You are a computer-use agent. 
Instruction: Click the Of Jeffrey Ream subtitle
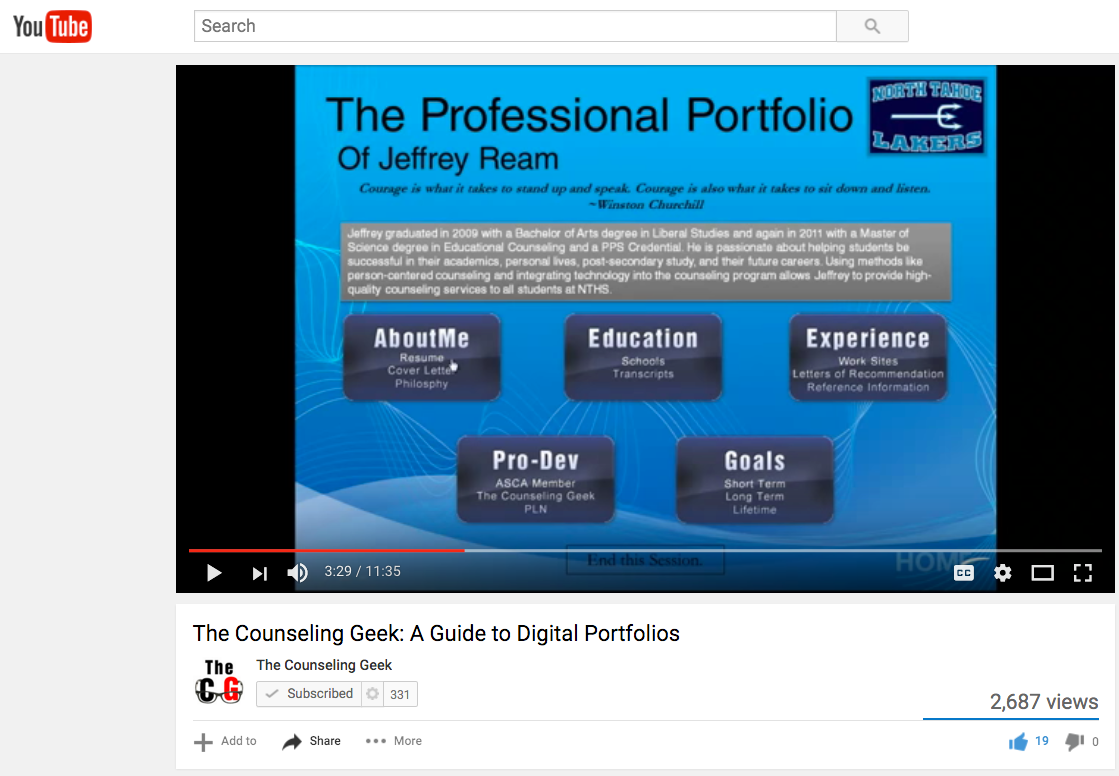coord(447,159)
